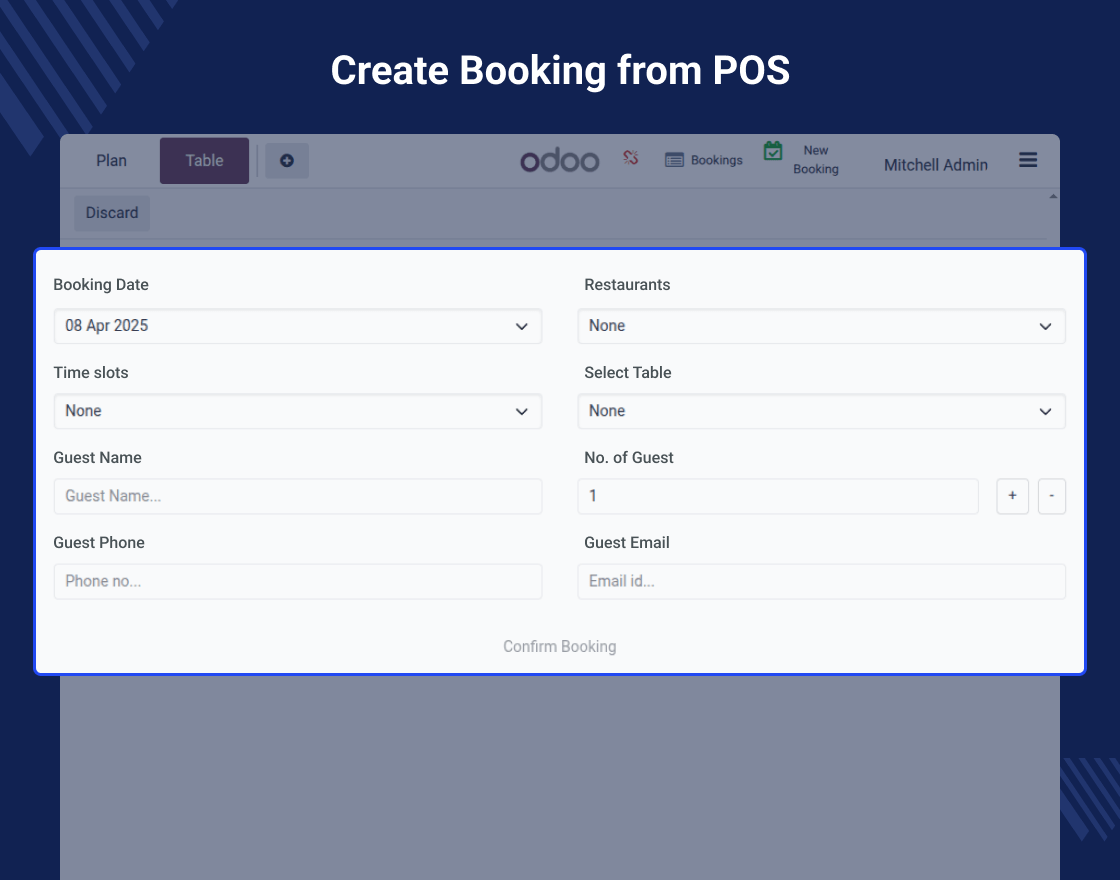
Task: Open the Time slots dropdown
Action: point(298,411)
